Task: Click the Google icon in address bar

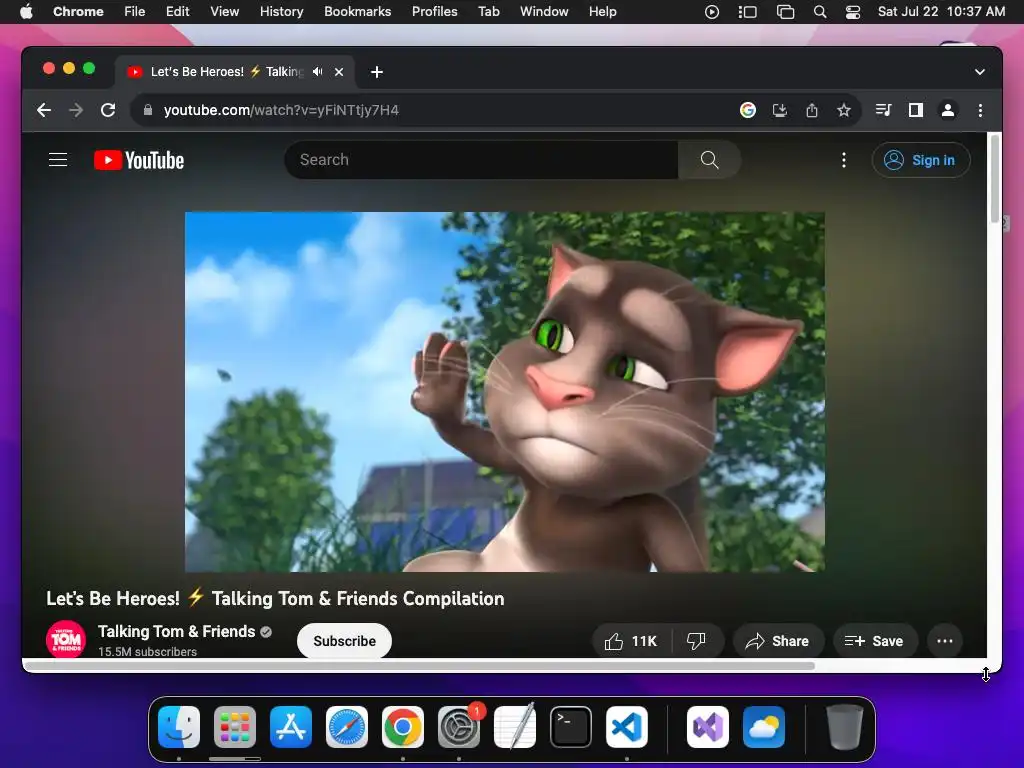Action: click(x=748, y=110)
